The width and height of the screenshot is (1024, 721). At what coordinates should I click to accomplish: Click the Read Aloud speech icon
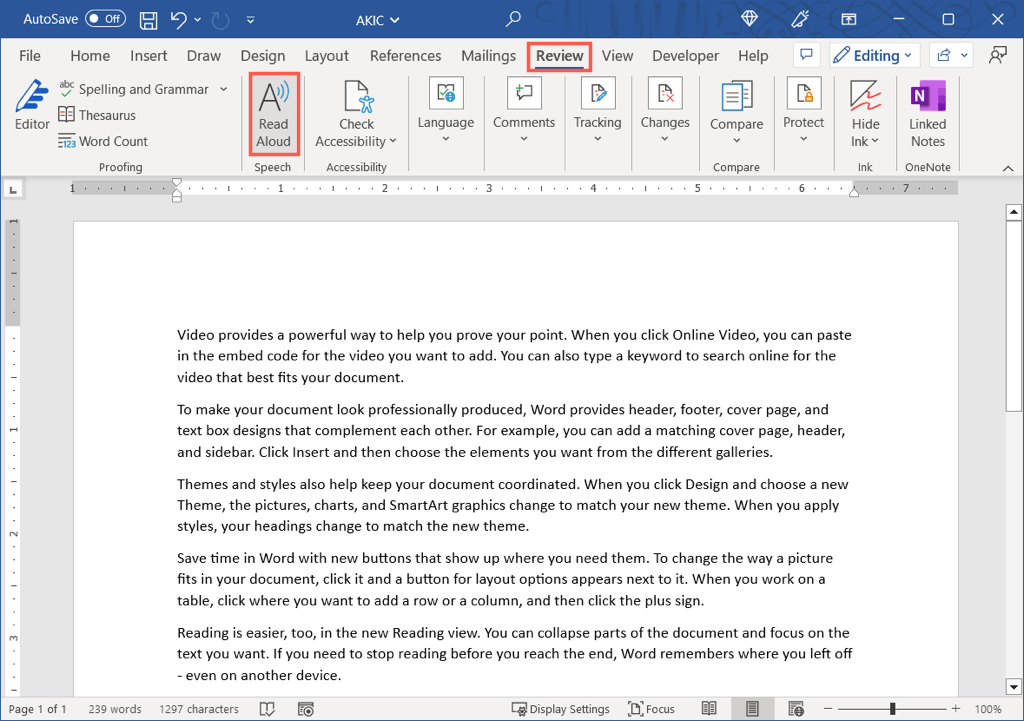[x=272, y=99]
